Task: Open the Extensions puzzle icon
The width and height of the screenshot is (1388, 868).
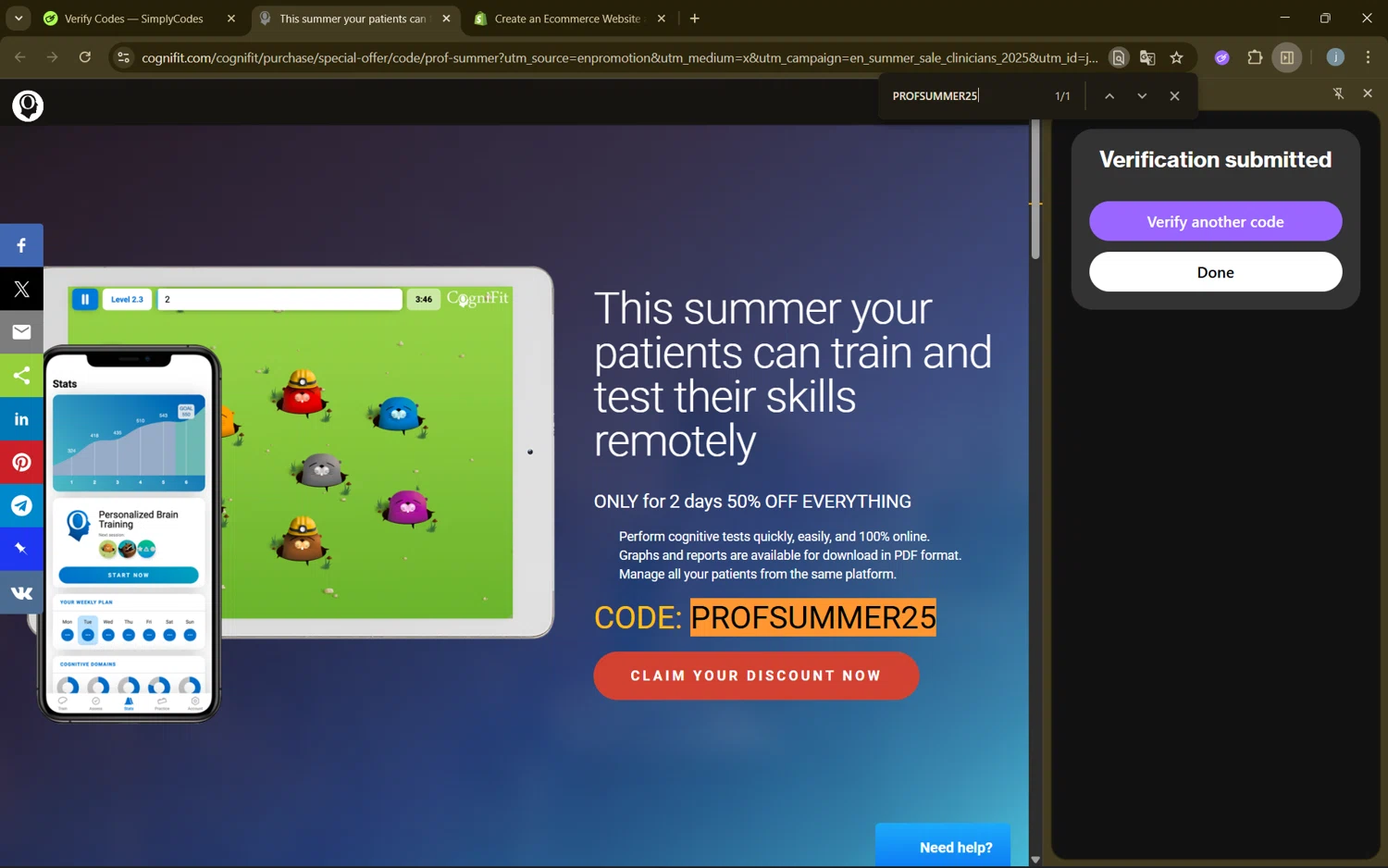Action: tap(1255, 57)
